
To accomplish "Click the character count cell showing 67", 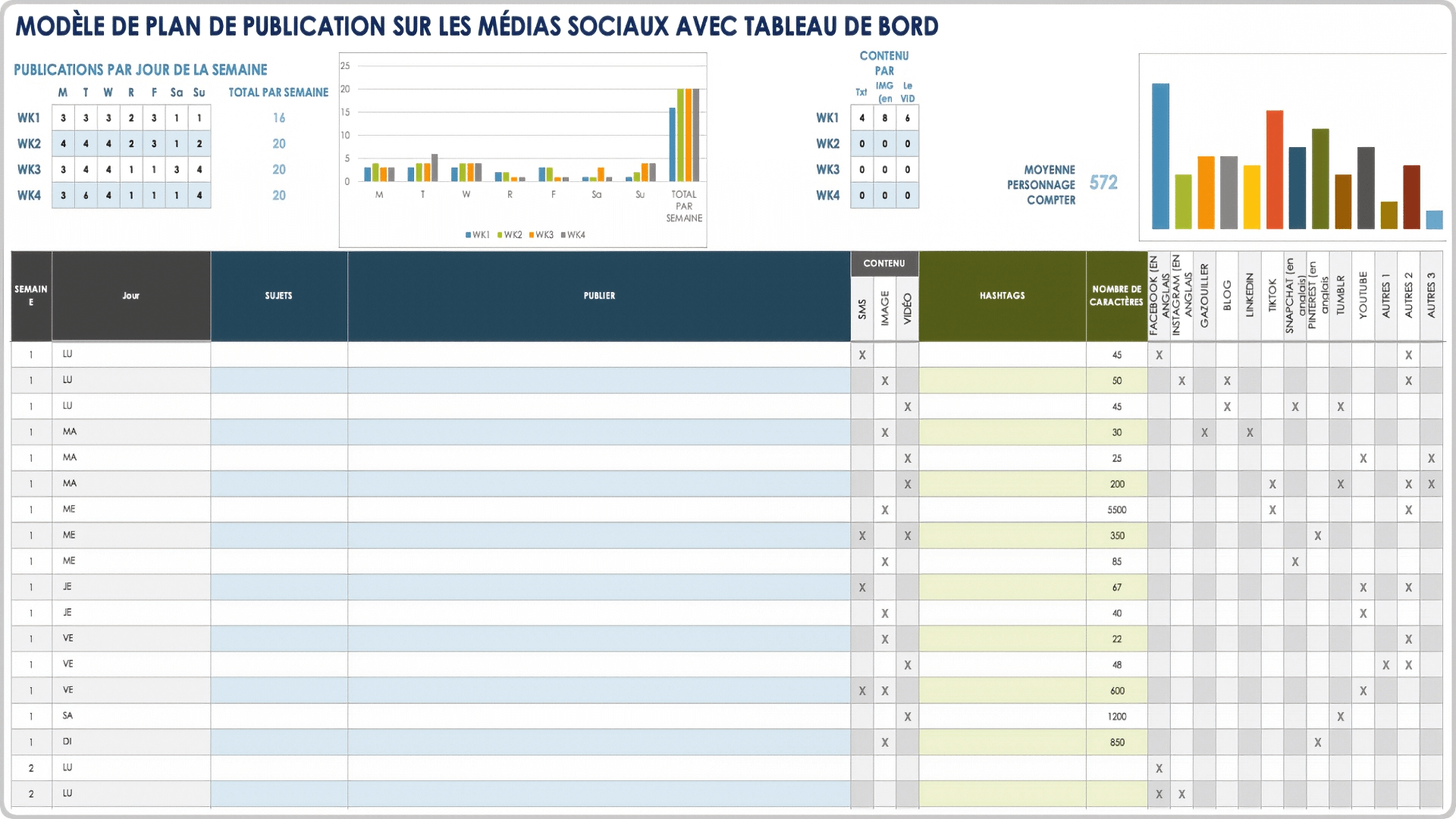I will (1116, 588).
